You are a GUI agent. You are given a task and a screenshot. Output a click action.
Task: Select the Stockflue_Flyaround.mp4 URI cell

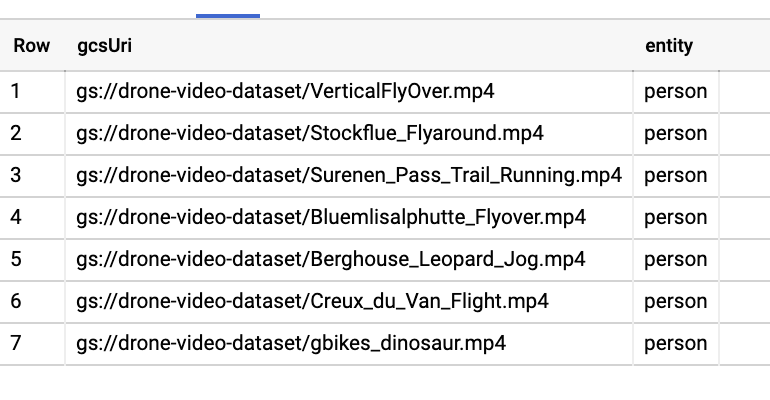tap(310, 134)
